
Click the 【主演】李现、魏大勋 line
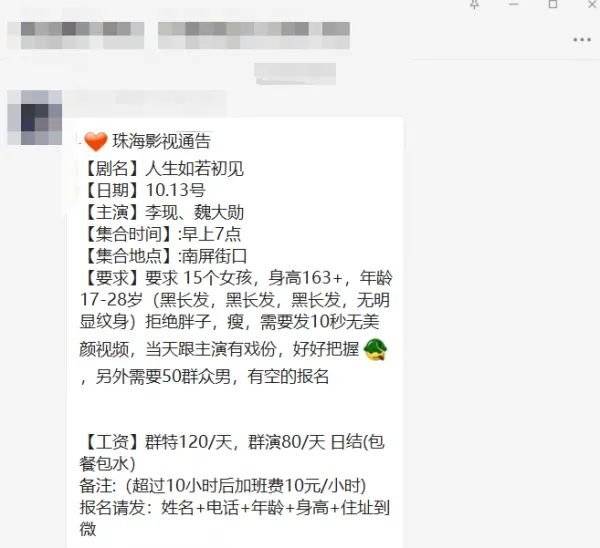pos(163,212)
